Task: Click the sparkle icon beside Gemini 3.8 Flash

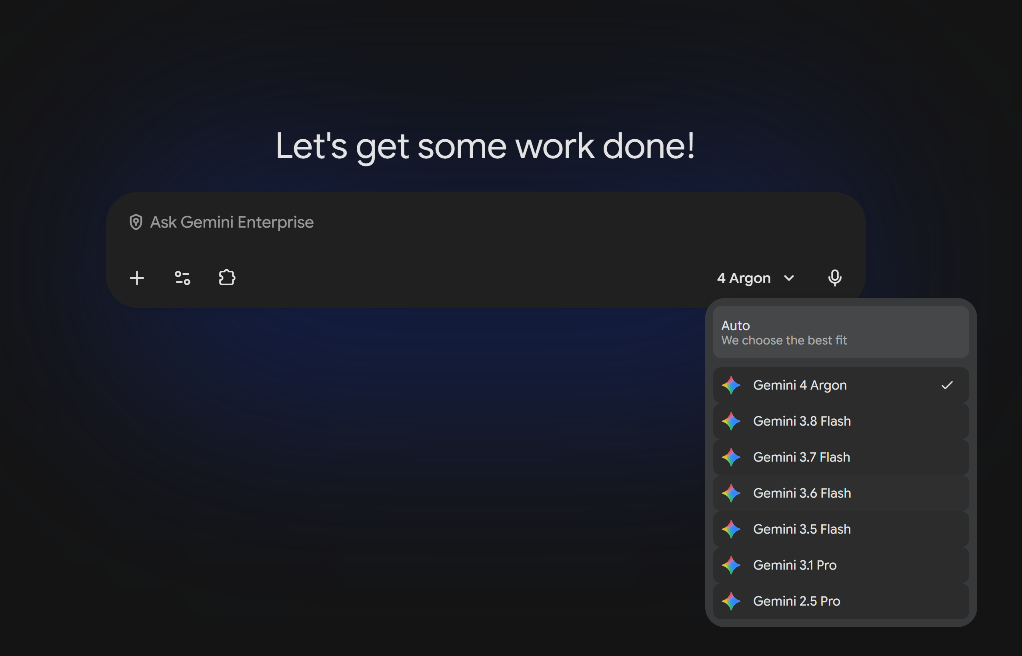Action: (x=731, y=421)
